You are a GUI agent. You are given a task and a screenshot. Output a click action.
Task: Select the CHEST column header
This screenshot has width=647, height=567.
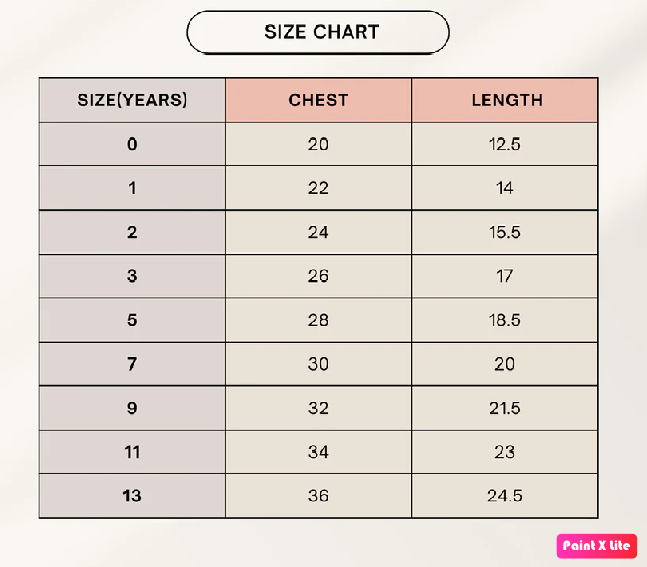[318, 100]
